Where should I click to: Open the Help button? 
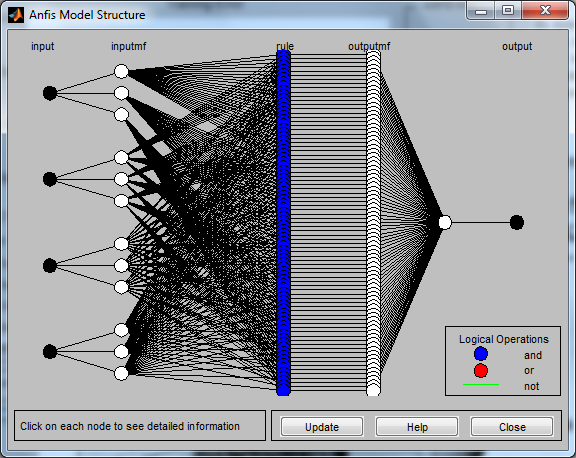click(x=417, y=427)
